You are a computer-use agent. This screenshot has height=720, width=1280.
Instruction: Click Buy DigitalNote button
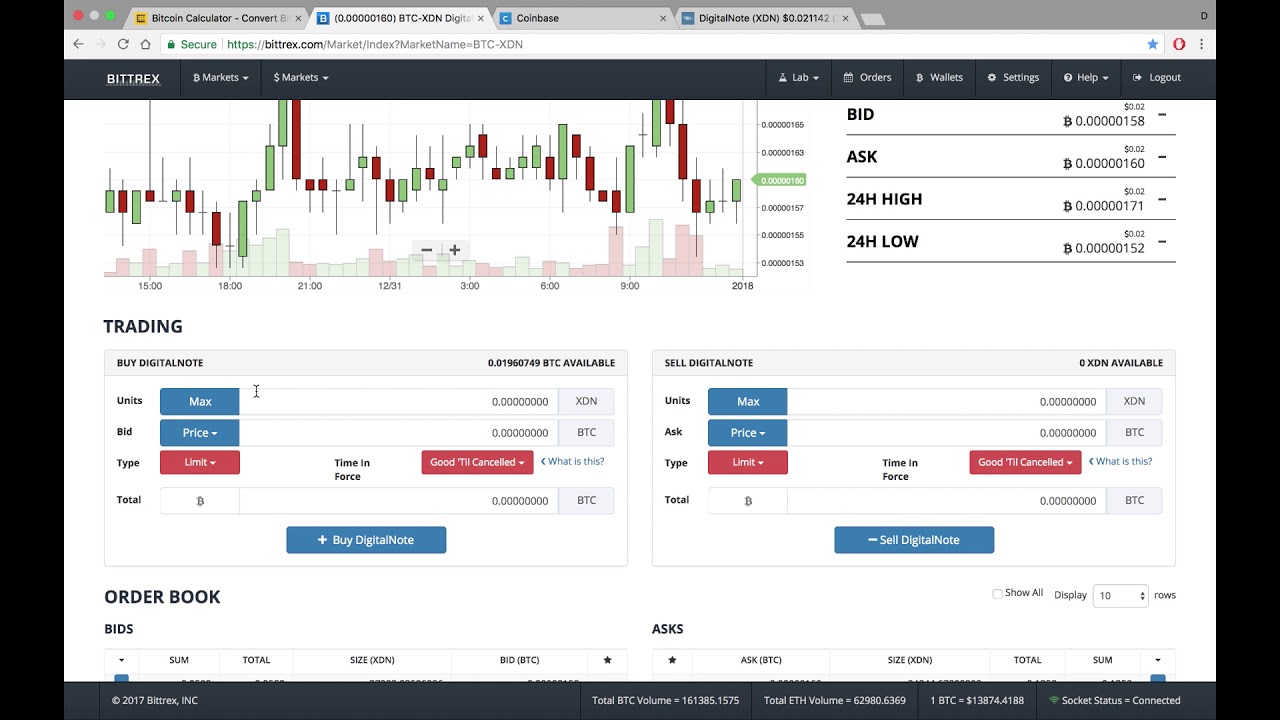[x=366, y=540]
